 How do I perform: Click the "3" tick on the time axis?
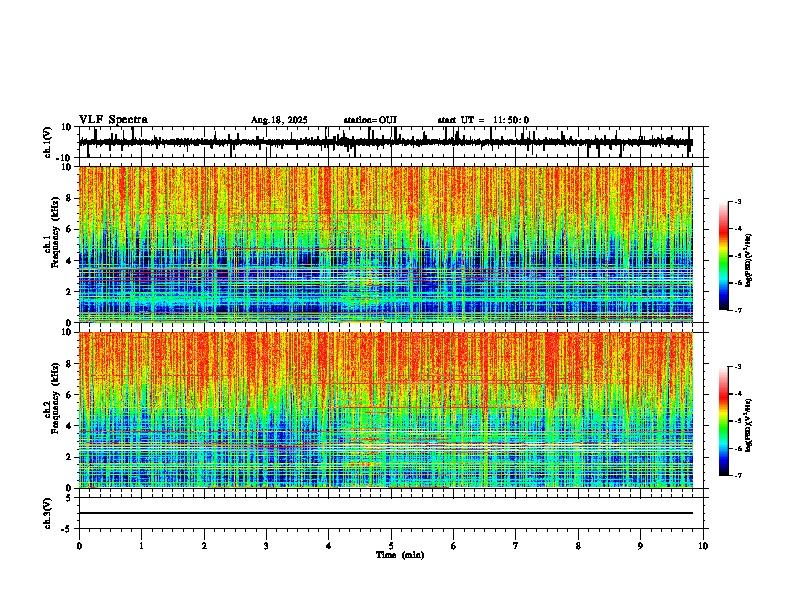[266, 545]
